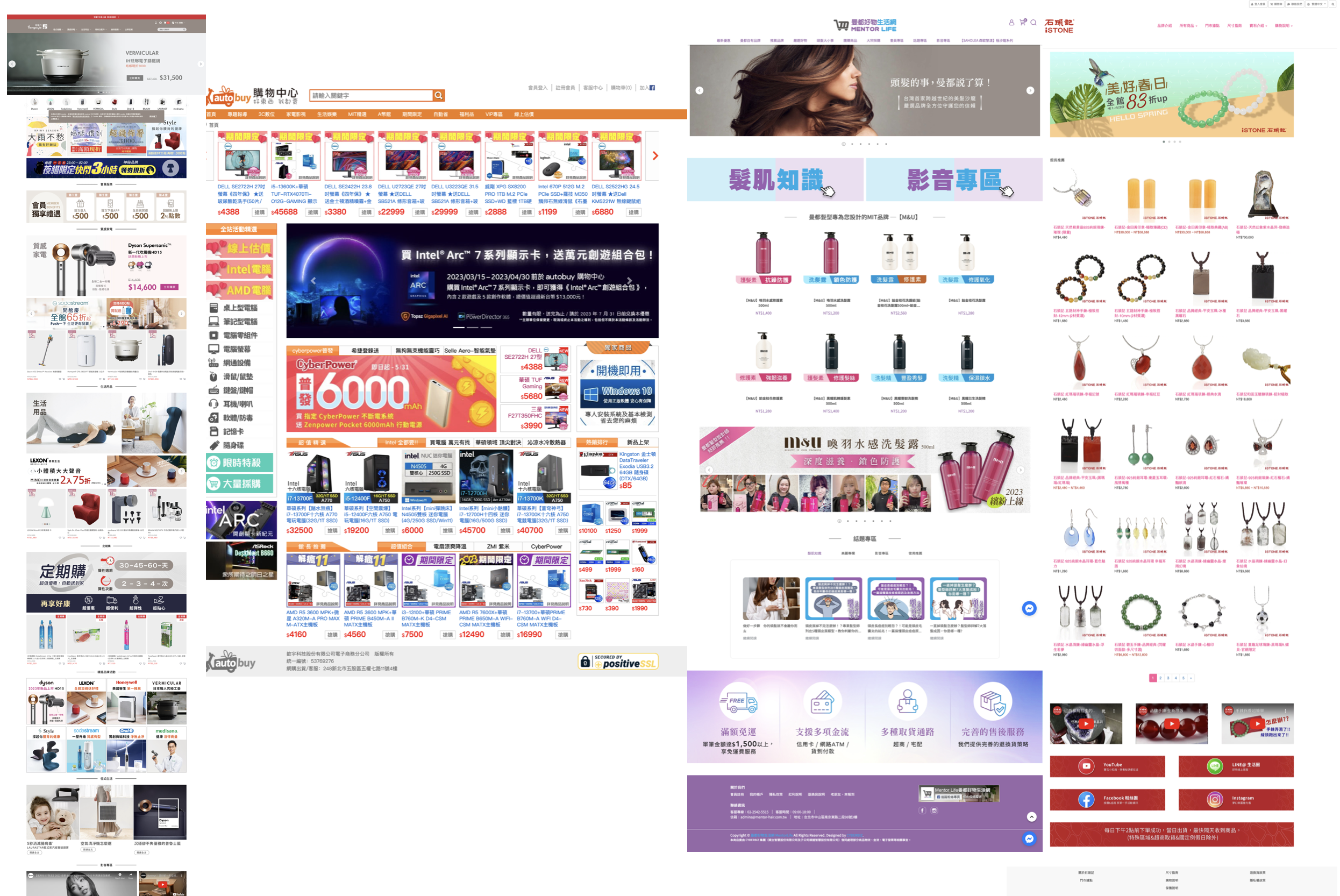Click the autobuy orange search magnifier button
The width and height of the screenshot is (1340, 896).
(x=439, y=95)
